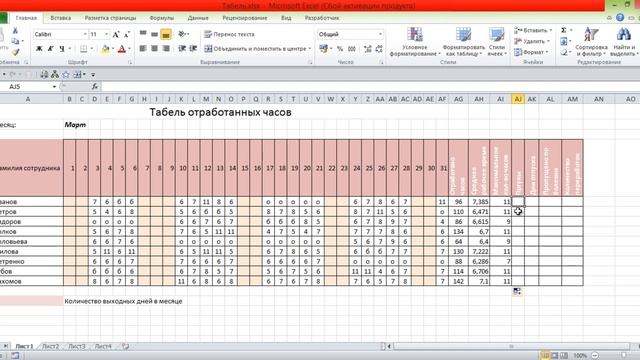Switch to sheet Лист2

[x=51, y=346]
